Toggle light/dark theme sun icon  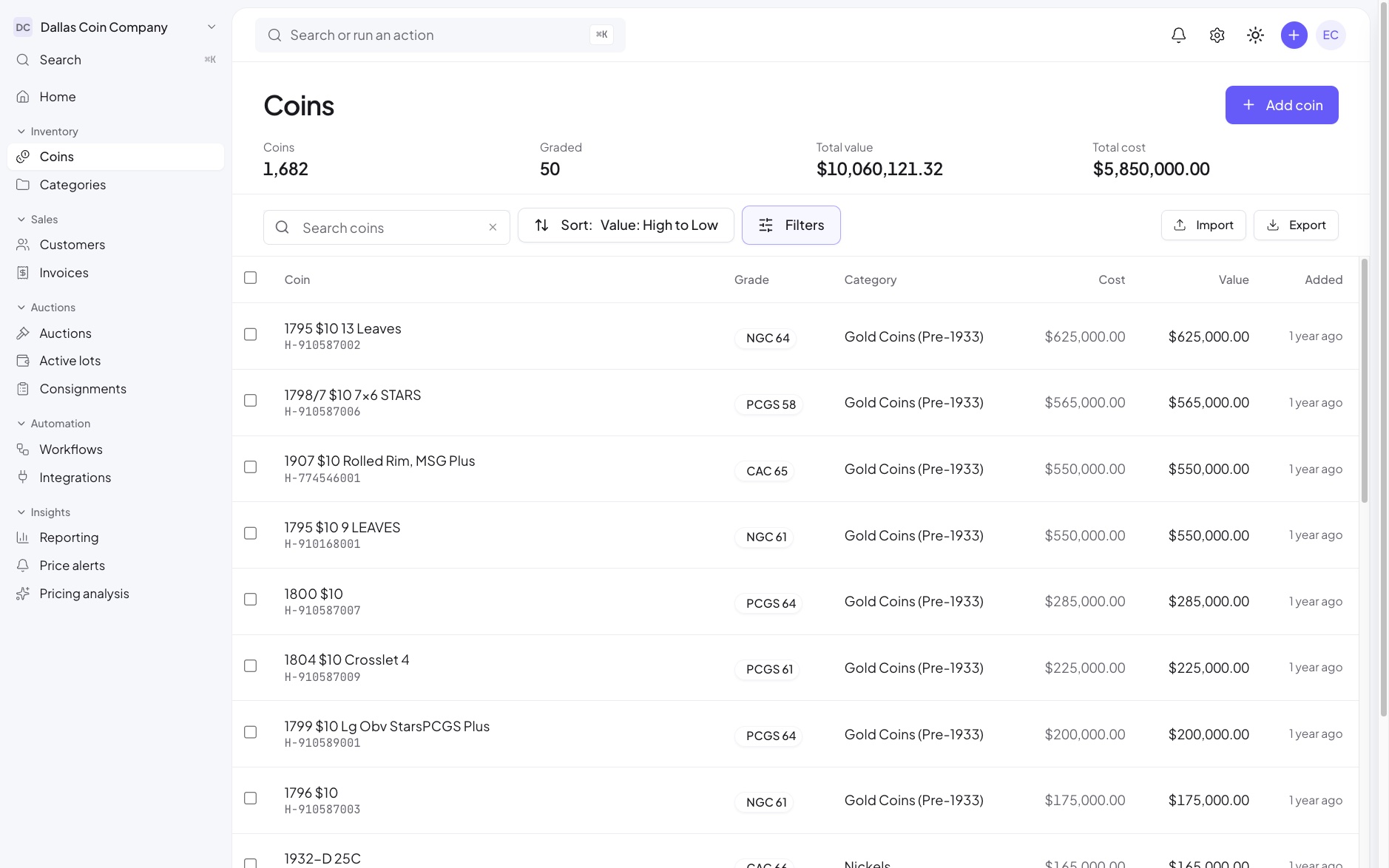coord(1255,35)
